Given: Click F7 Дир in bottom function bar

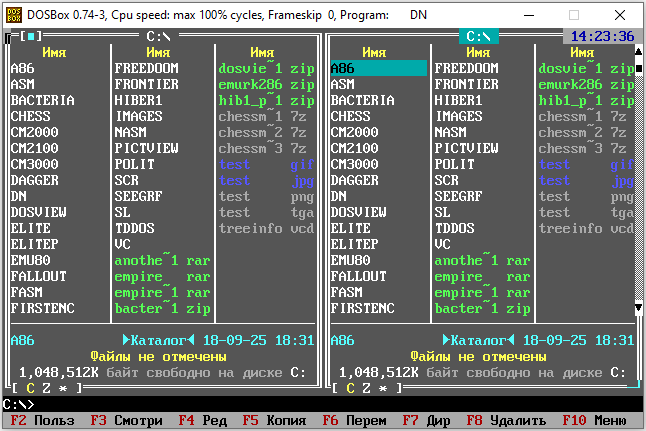Looking at the screenshot, I should (x=426, y=420).
